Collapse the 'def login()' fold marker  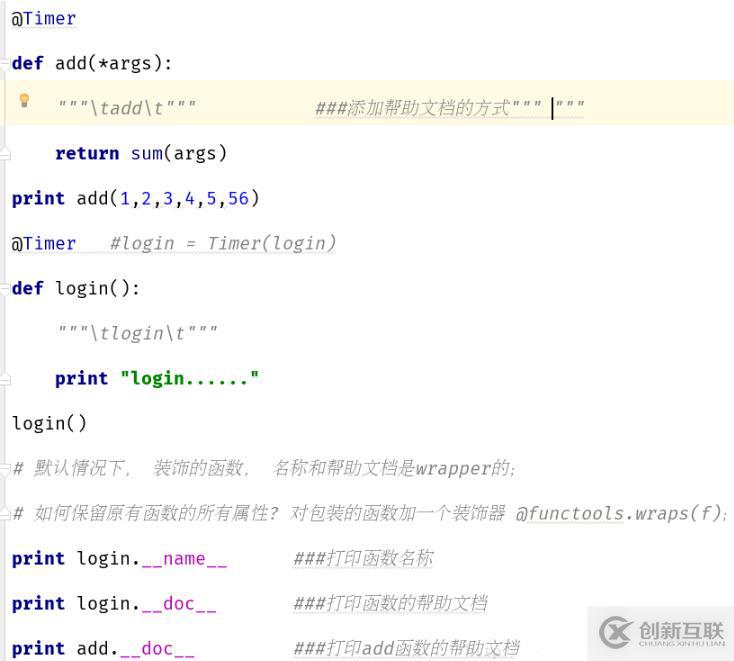tap(5, 289)
